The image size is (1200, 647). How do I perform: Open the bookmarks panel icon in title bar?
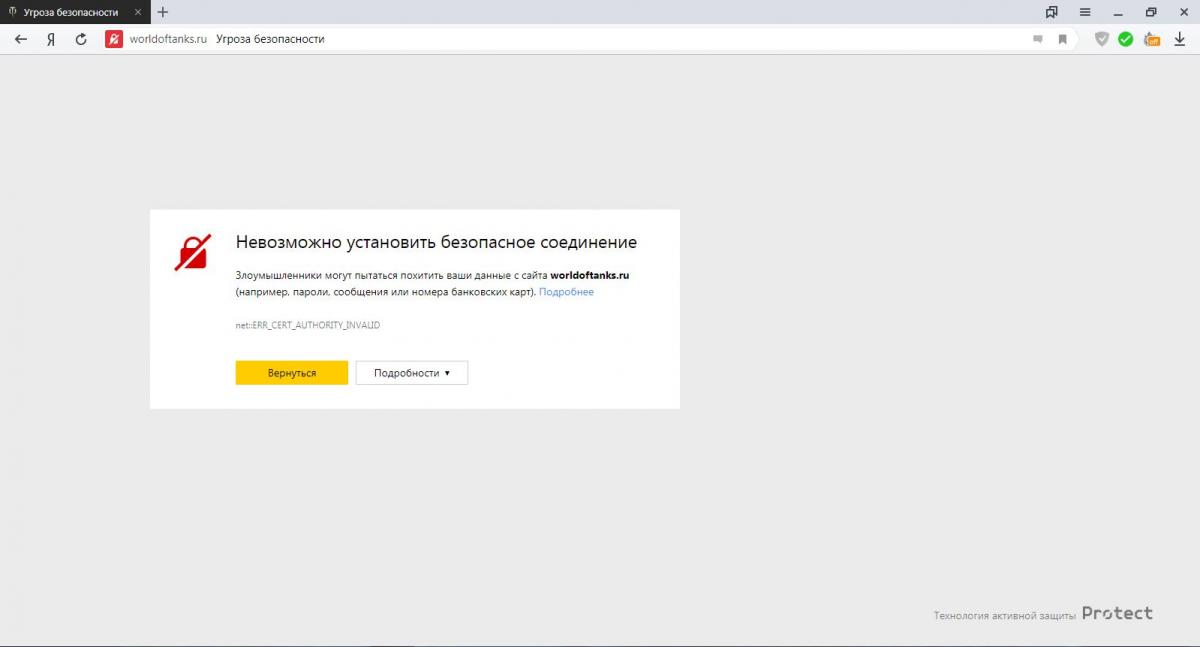1051,12
